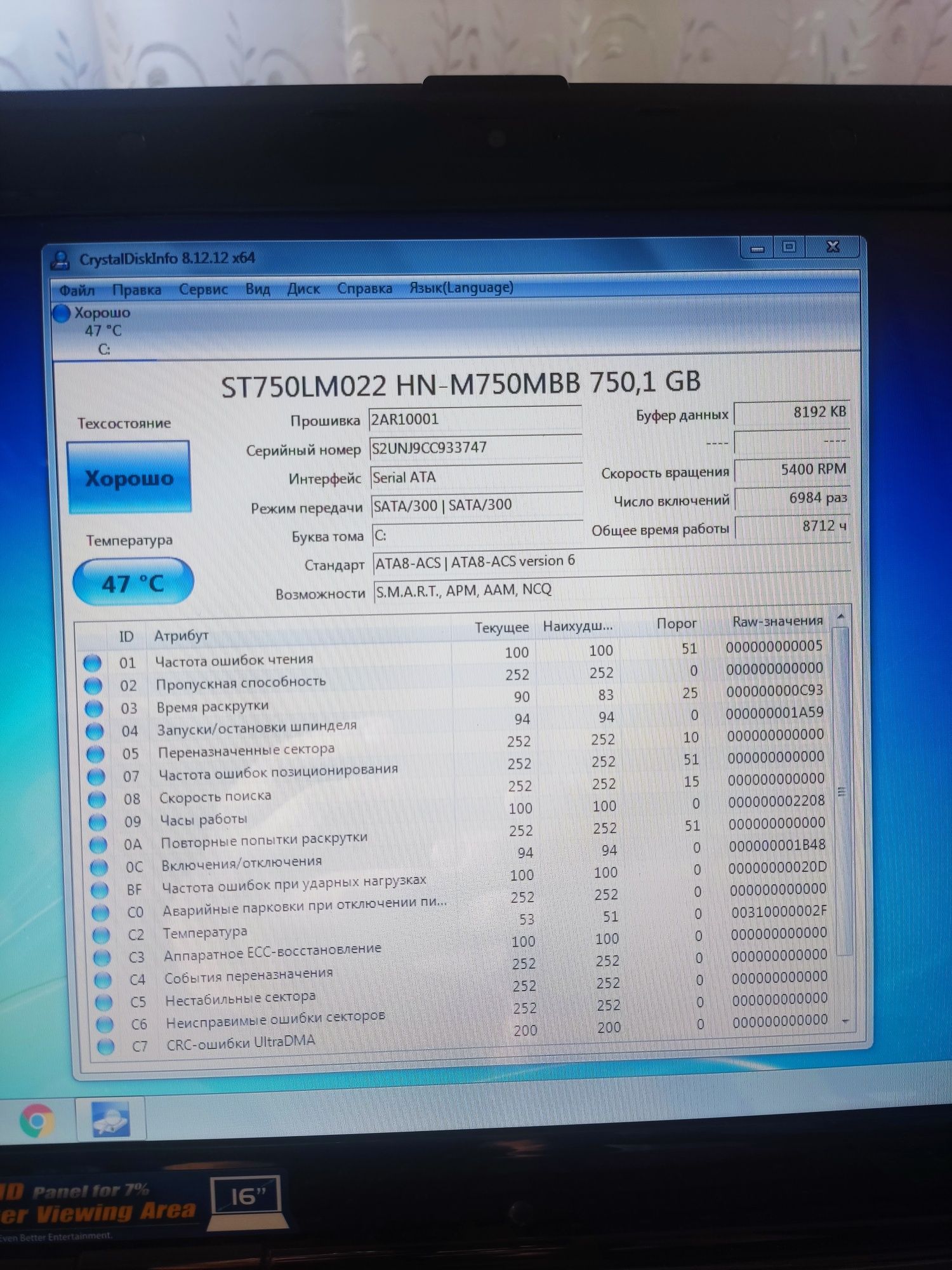Click the Буфер данных value 8192 KB
952x1270 pixels.
click(x=791, y=412)
